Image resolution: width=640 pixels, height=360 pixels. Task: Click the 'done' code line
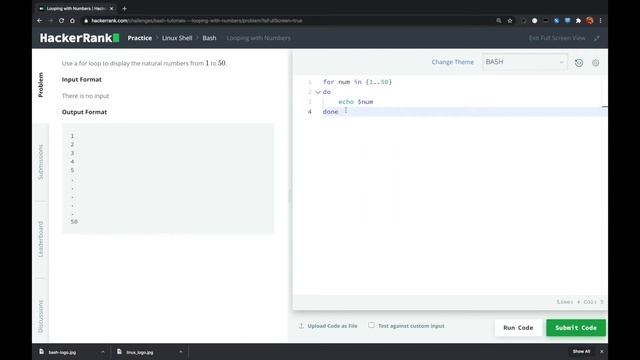[x=330, y=112]
